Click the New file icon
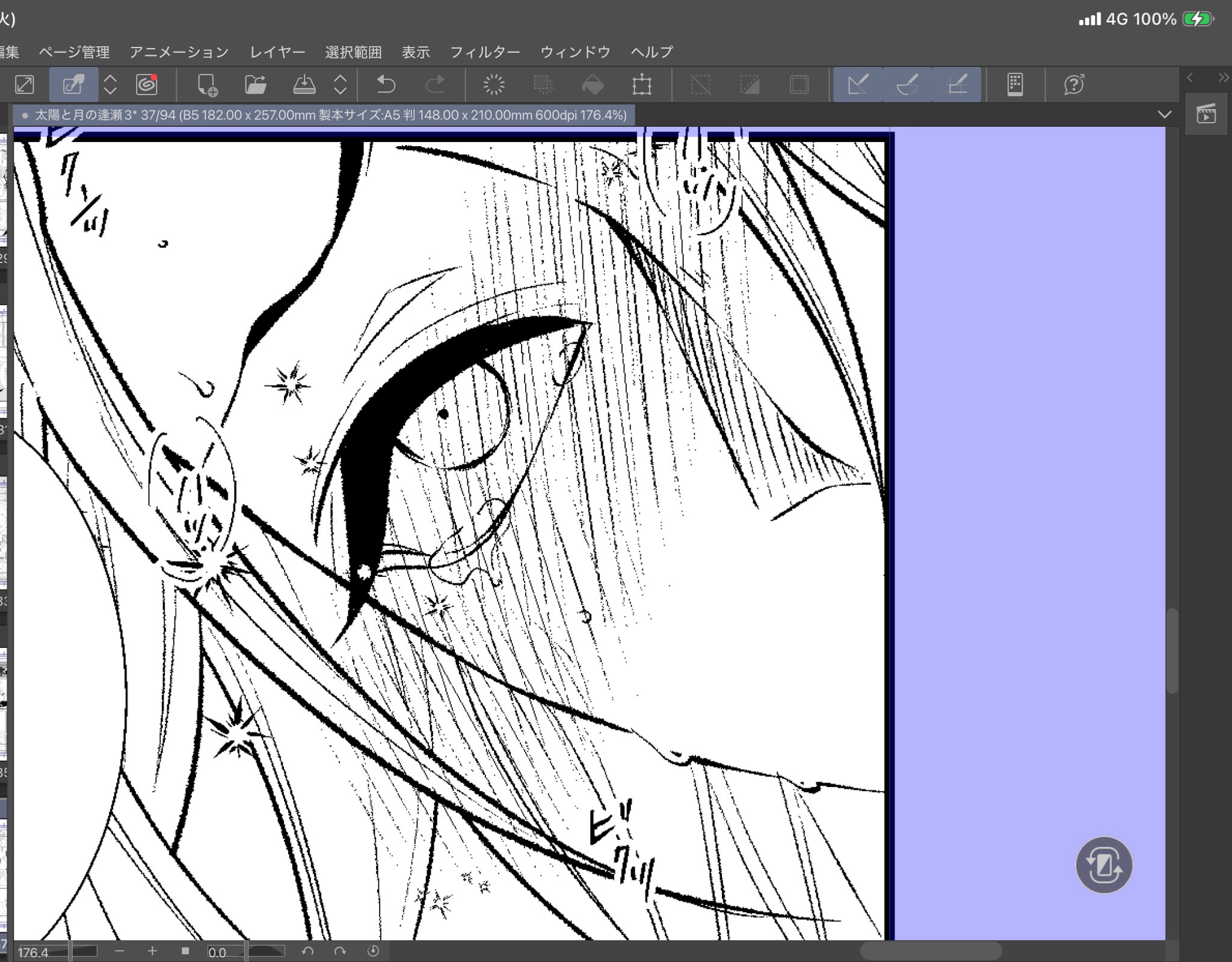 click(x=207, y=85)
